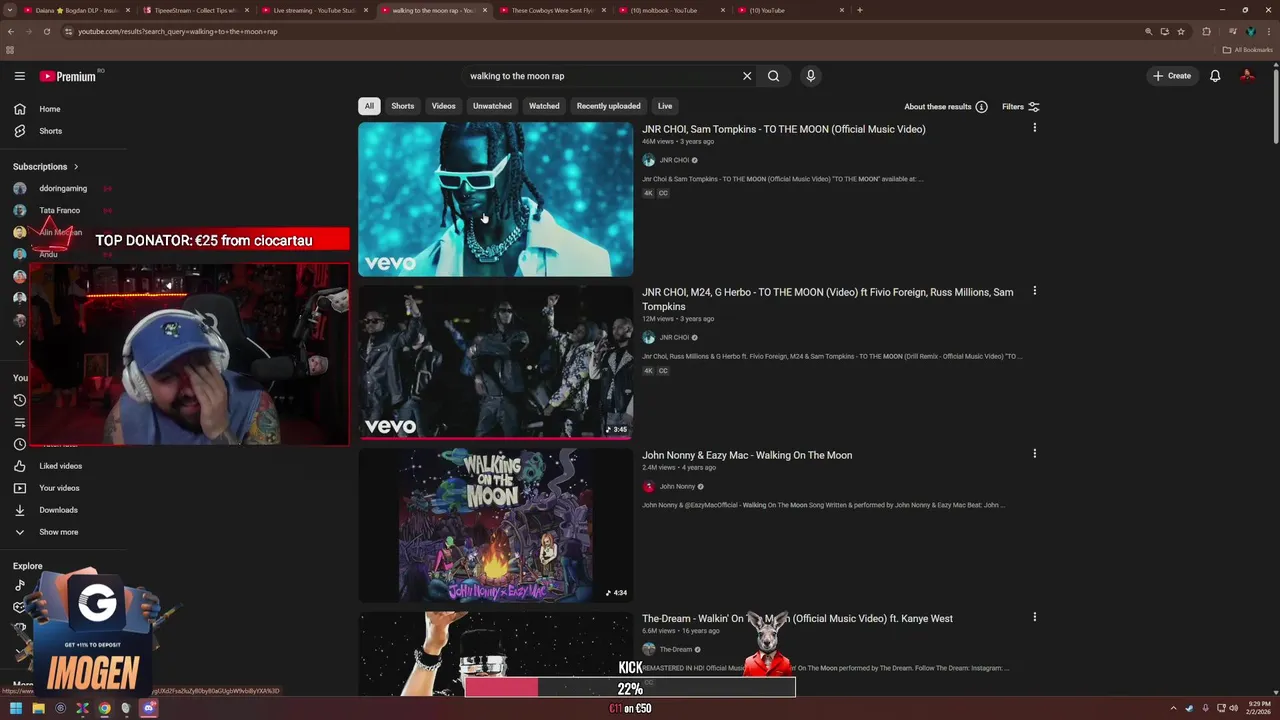The height and width of the screenshot is (720, 1280).
Task: Select the All filter chip
Action: [369, 106]
